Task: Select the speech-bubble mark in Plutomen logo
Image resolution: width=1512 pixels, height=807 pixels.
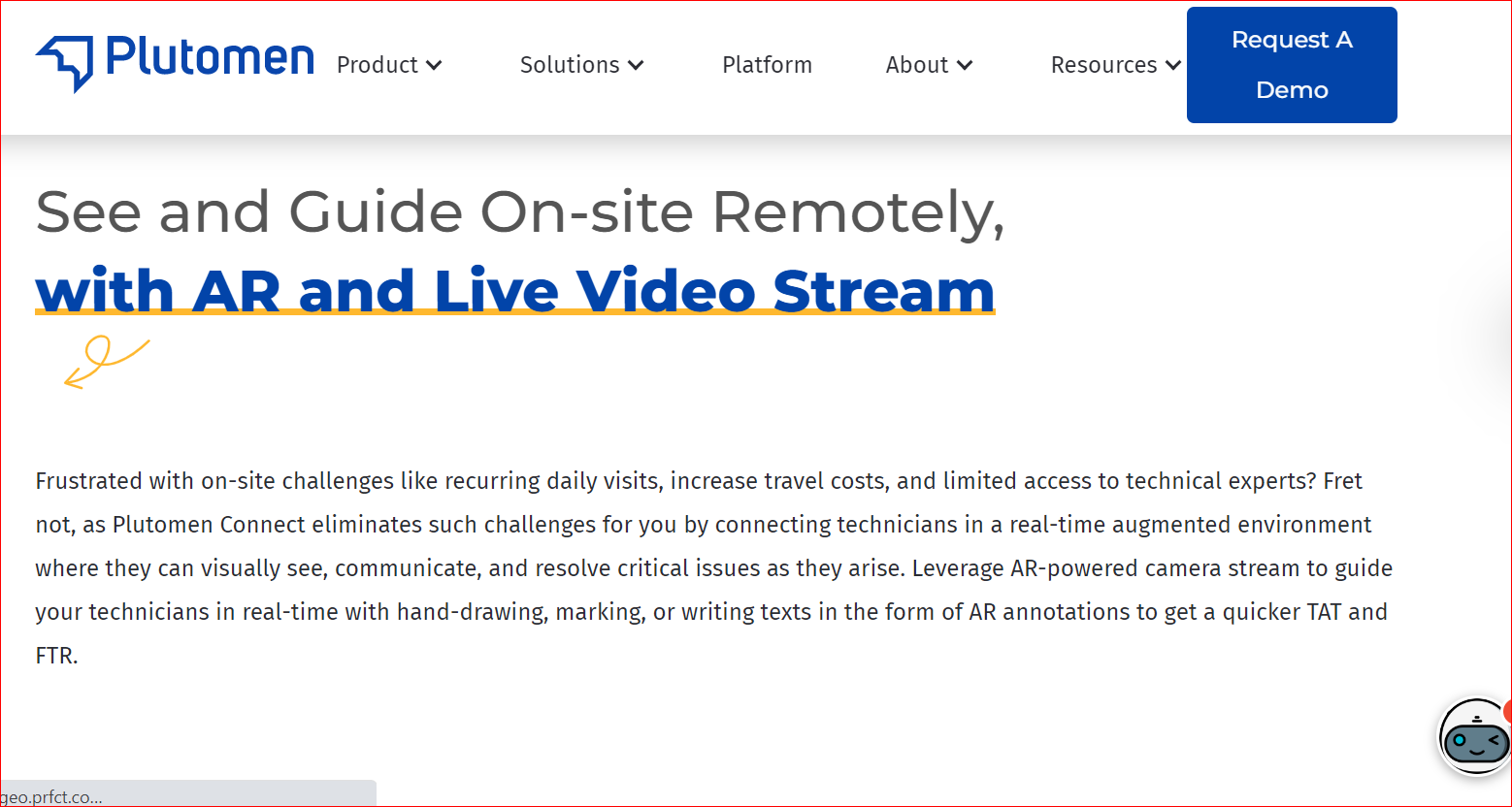Action: (62, 60)
